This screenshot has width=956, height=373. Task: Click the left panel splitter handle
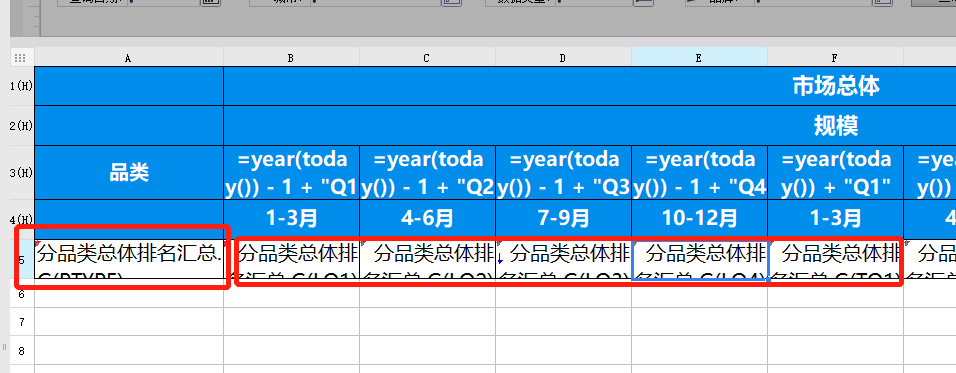click(x=4, y=347)
